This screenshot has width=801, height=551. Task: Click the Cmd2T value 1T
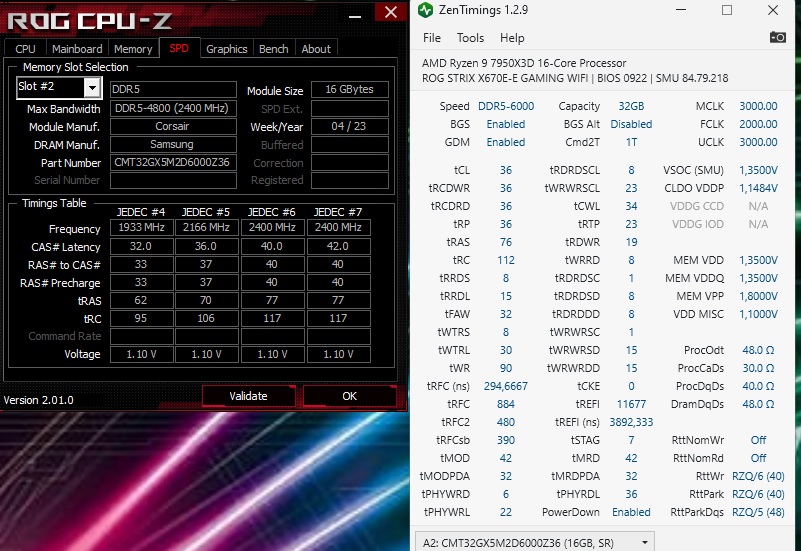(x=631, y=142)
